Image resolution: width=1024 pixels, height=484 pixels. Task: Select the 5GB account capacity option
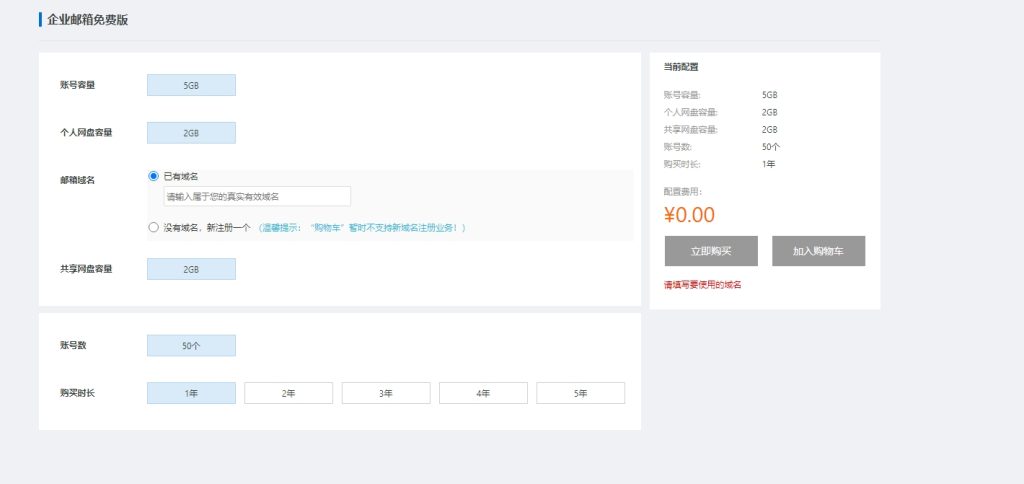coord(191,85)
